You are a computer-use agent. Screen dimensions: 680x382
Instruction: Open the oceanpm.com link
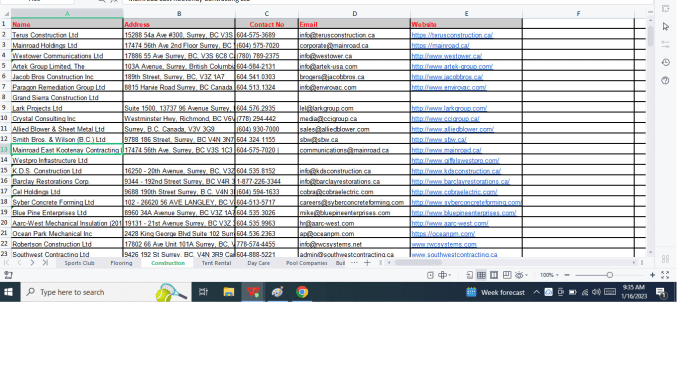[443, 234]
